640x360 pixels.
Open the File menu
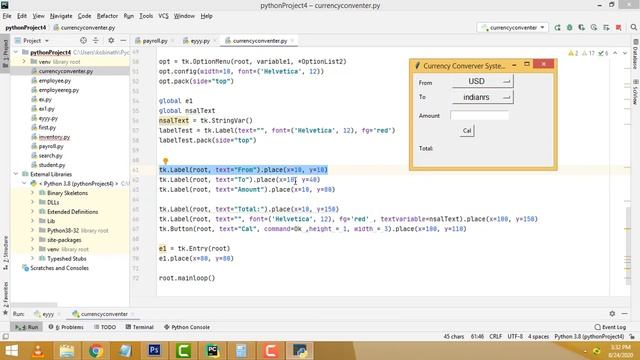(7, 16)
